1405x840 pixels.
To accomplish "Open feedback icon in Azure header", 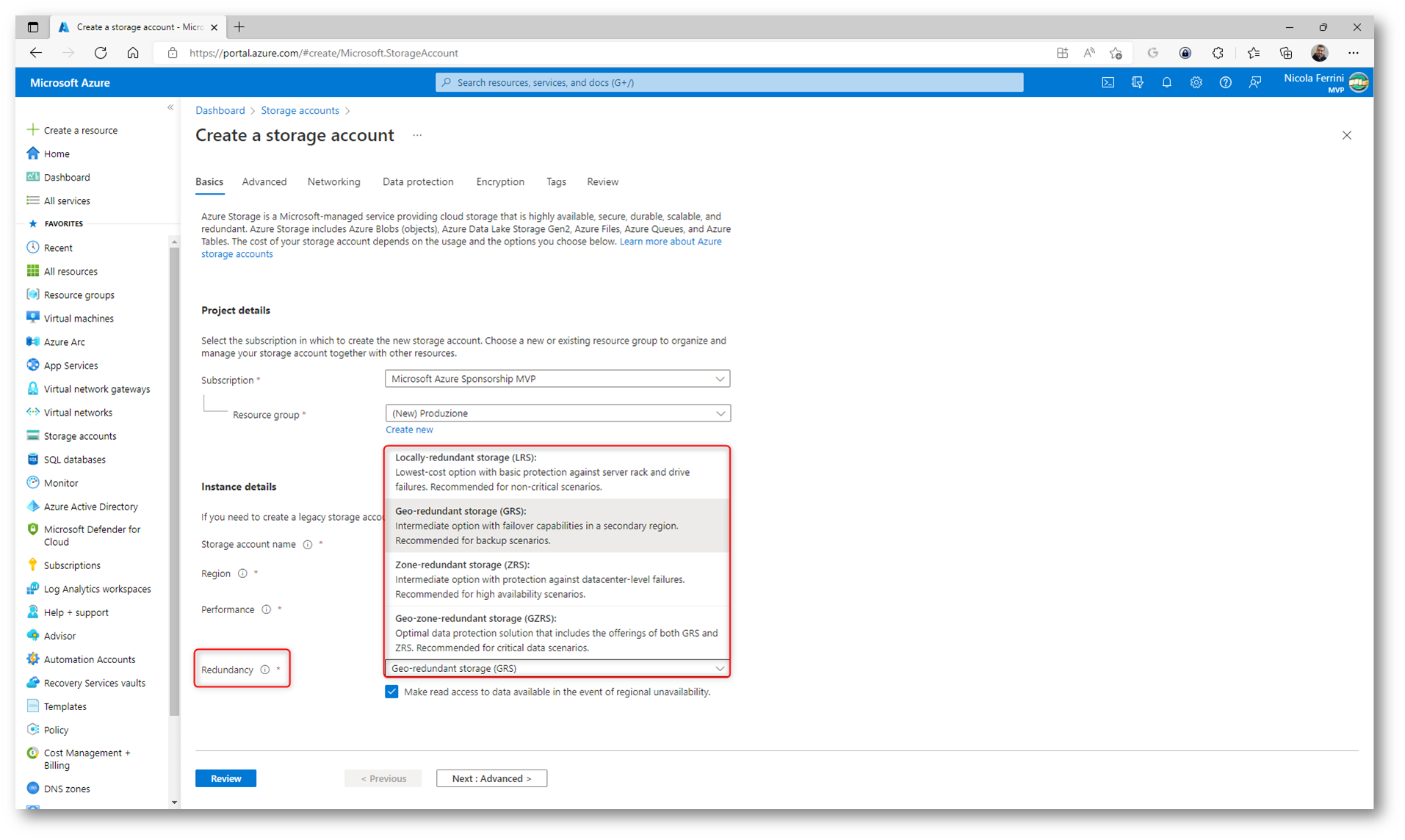I will pyautogui.click(x=1254, y=83).
